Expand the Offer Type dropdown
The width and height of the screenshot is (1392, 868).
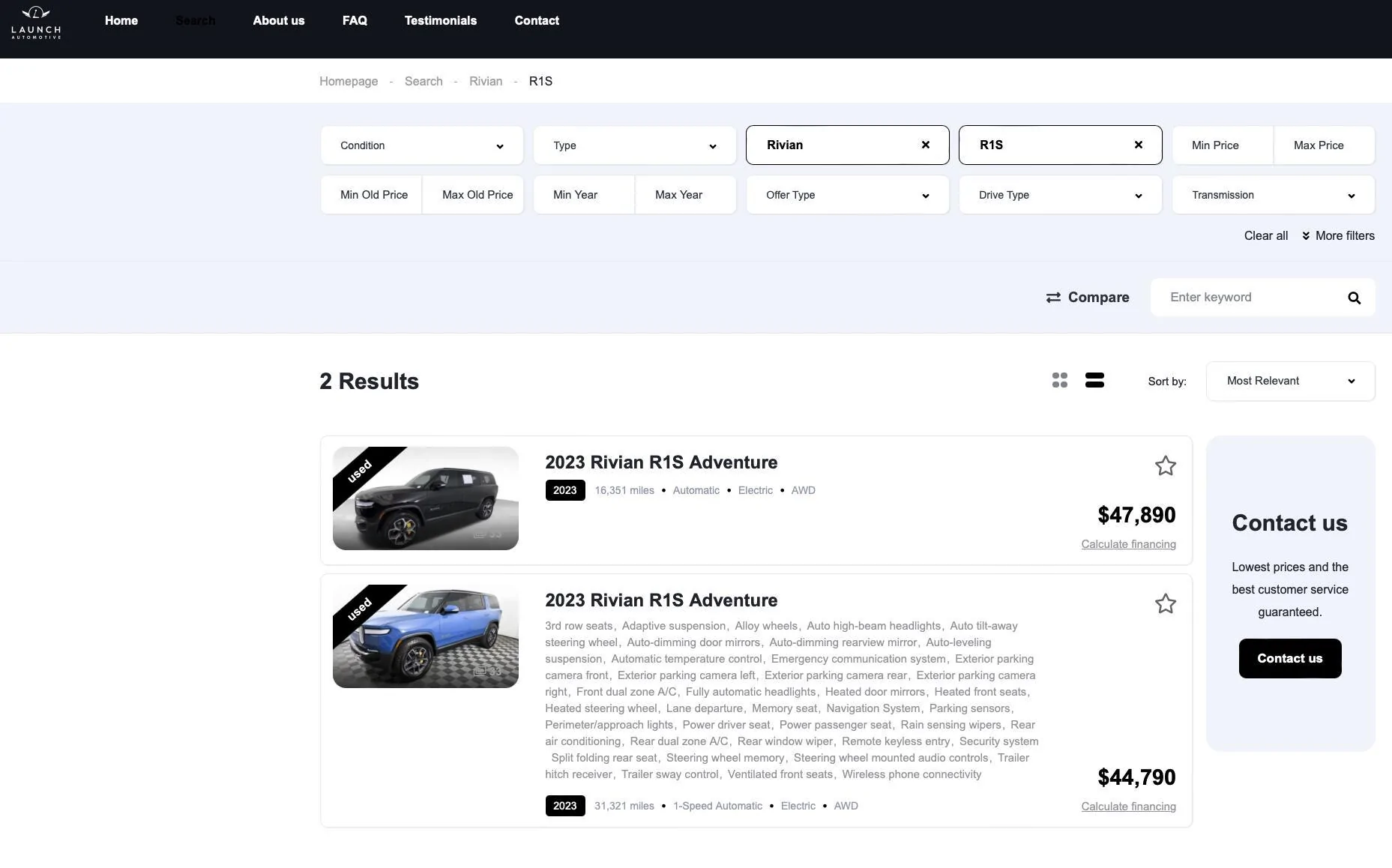click(x=848, y=195)
